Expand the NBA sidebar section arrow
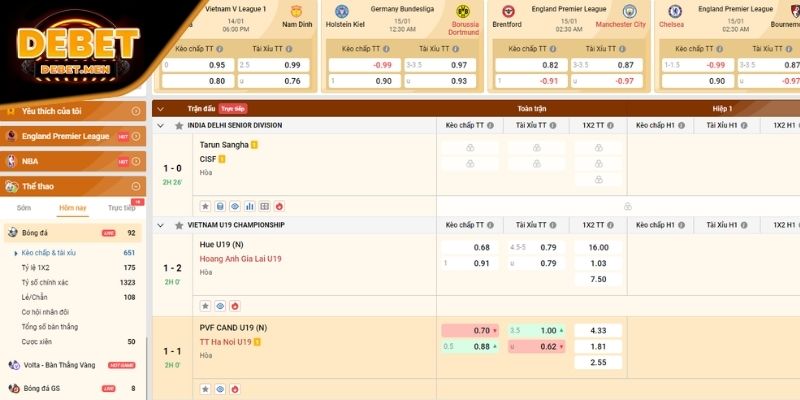 (x=136, y=161)
